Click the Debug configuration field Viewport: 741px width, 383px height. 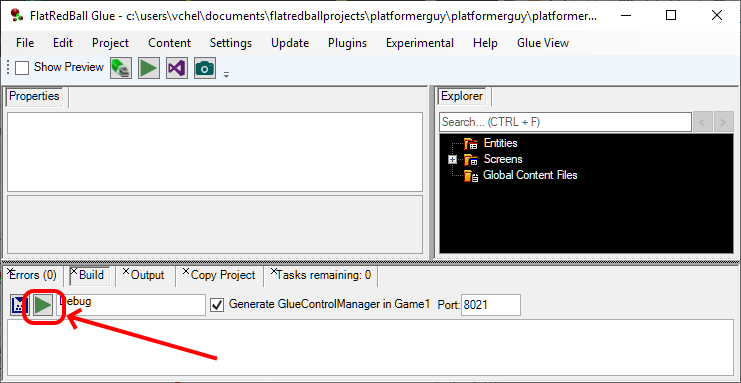[131, 305]
